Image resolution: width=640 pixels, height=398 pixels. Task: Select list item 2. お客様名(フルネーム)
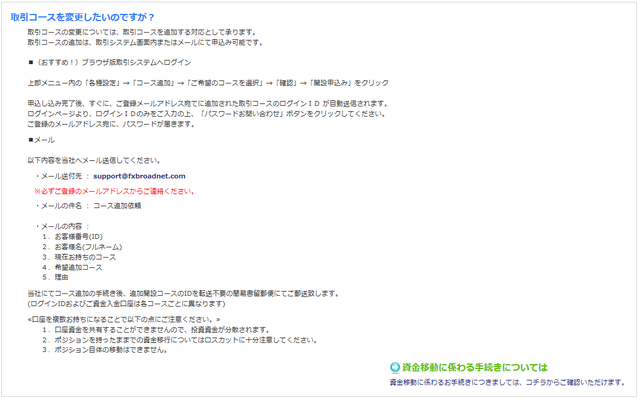click(82, 247)
